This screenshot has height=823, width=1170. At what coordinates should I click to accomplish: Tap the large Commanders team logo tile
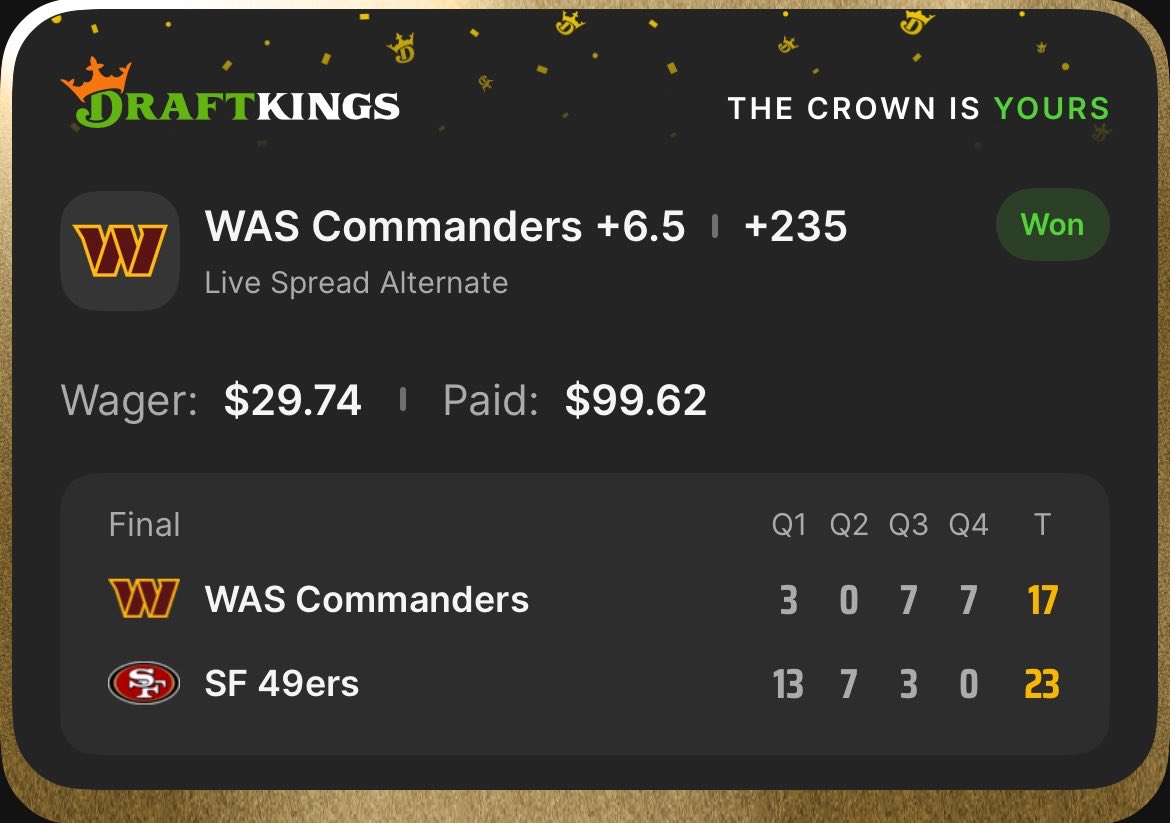[120, 251]
